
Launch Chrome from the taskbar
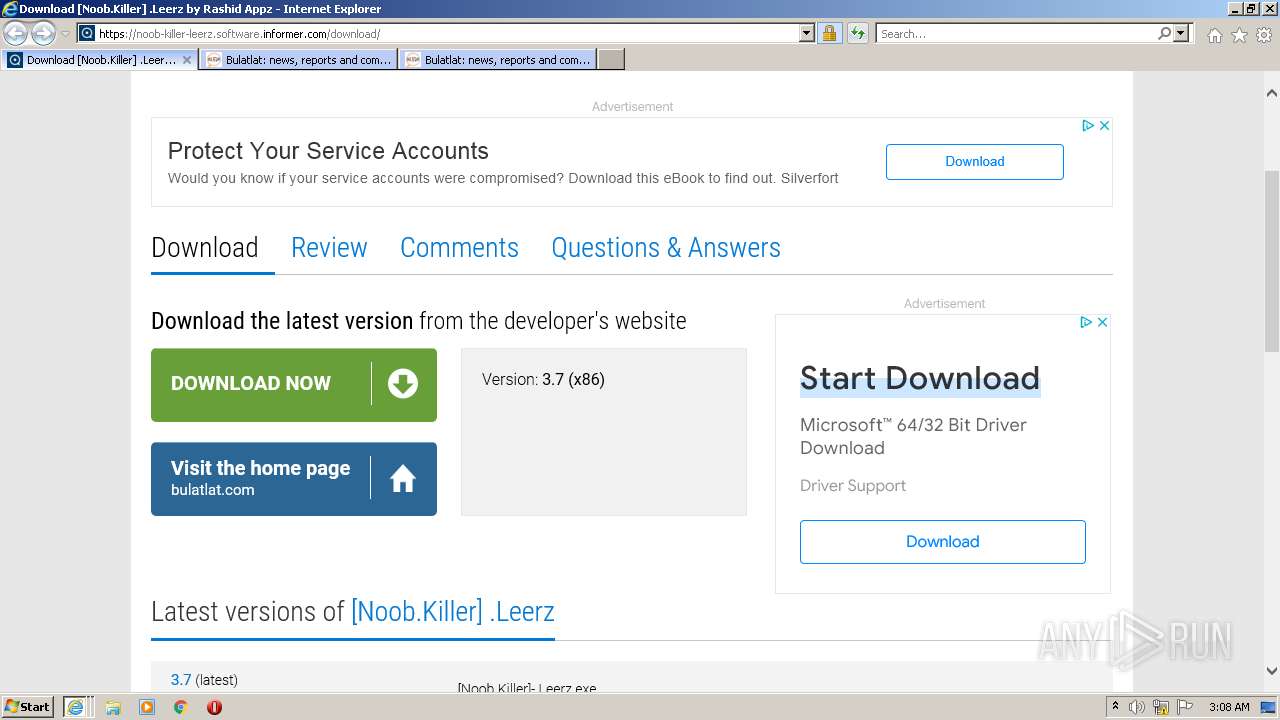[181, 707]
